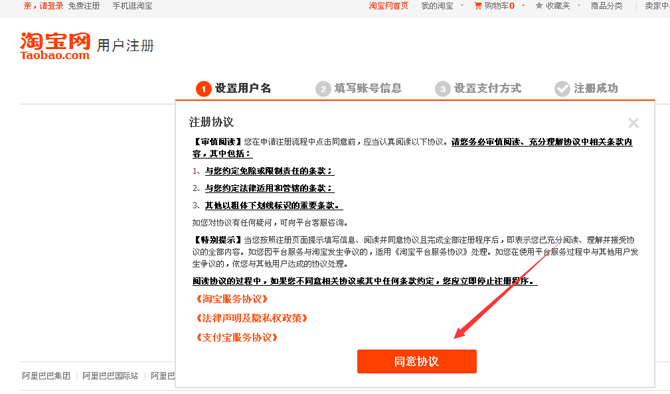The height and width of the screenshot is (394, 670).
Task: Open the 收藏夹 favorites menu
Action: point(558,6)
